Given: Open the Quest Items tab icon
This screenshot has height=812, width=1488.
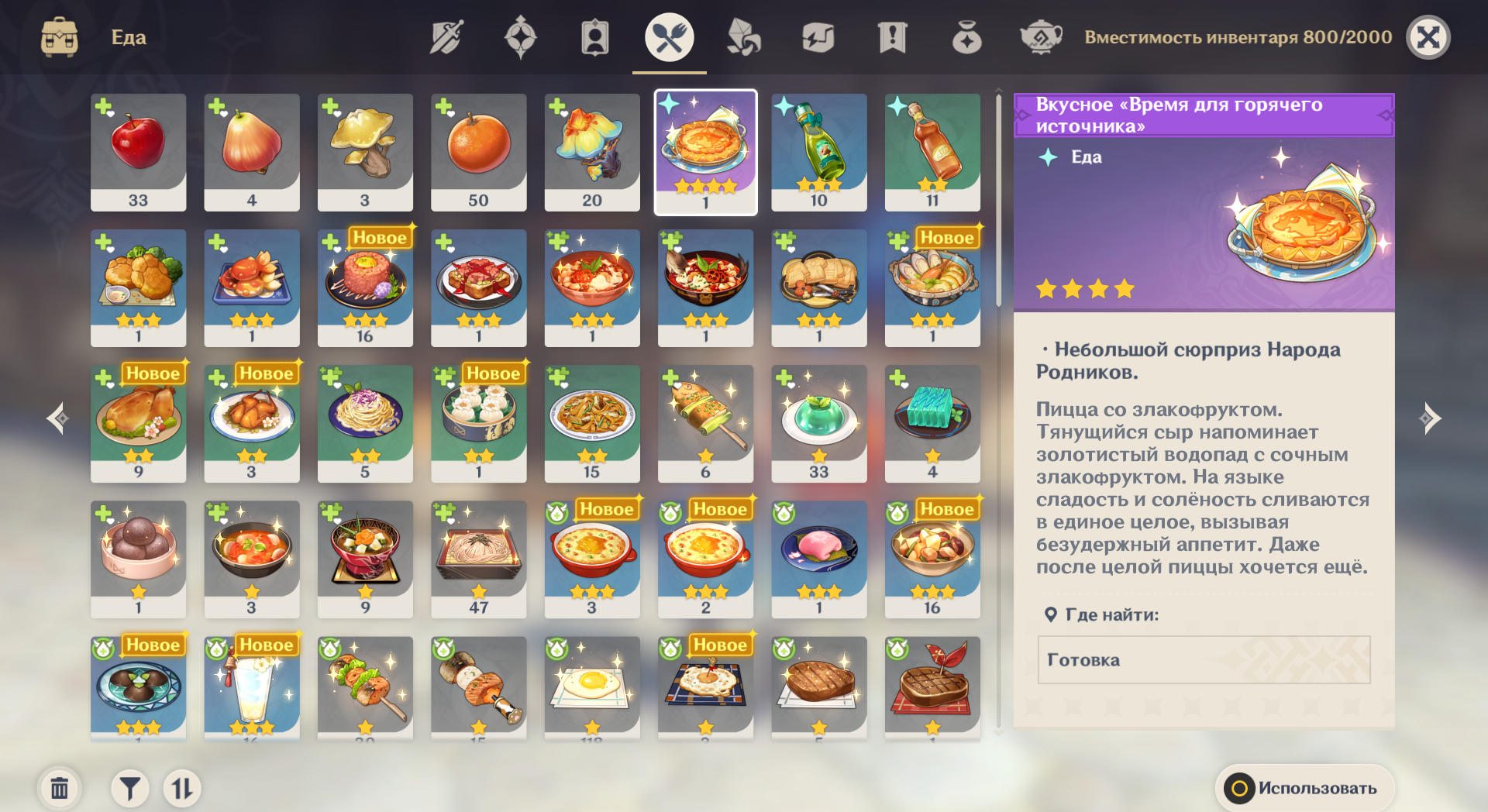Looking at the screenshot, I should pyautogui.click(x=893, y=37).
